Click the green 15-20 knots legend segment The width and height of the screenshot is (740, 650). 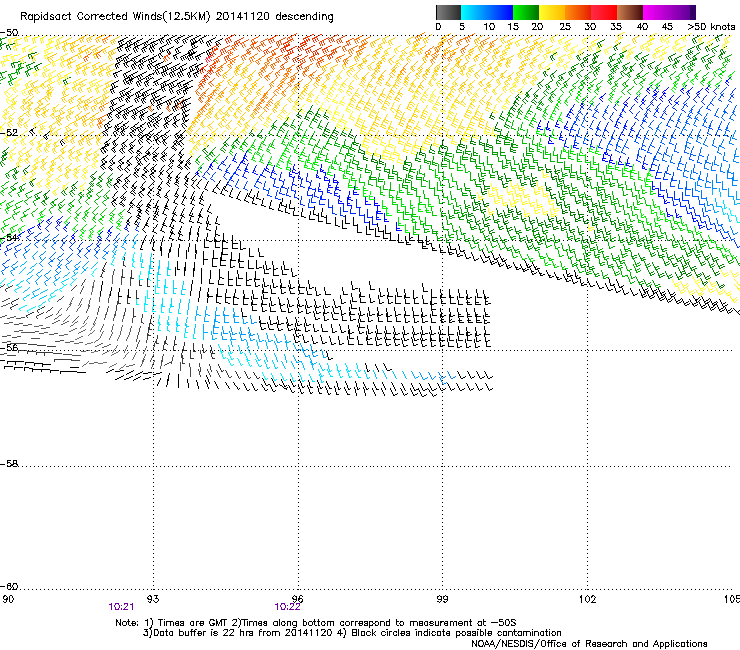click(526, 12)
